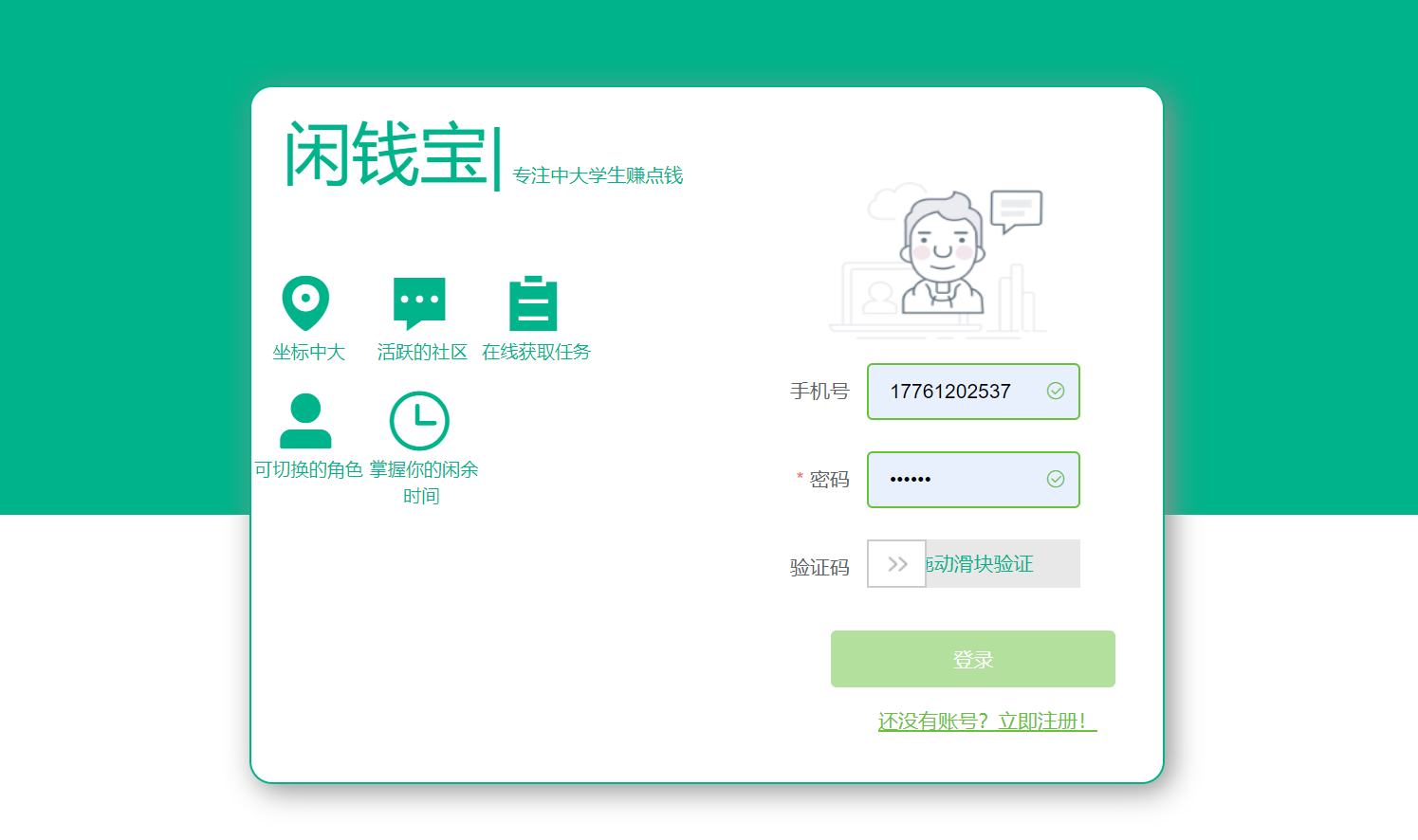Click the clipboard task icon
Image resolution: width=1418 pixels, height=840 pixels.
pyautogui.click(x=533, y=303)
